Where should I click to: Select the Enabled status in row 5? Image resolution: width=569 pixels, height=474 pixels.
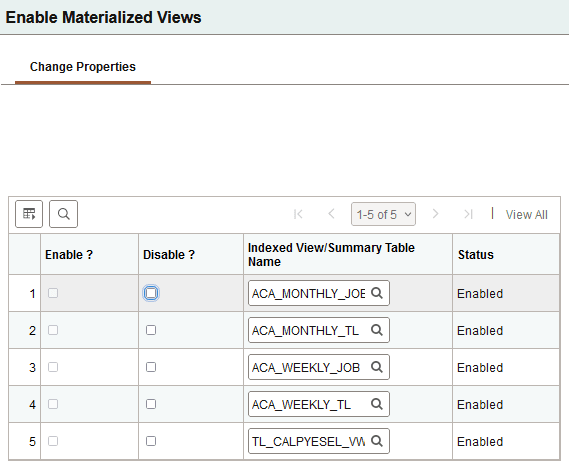480,441
